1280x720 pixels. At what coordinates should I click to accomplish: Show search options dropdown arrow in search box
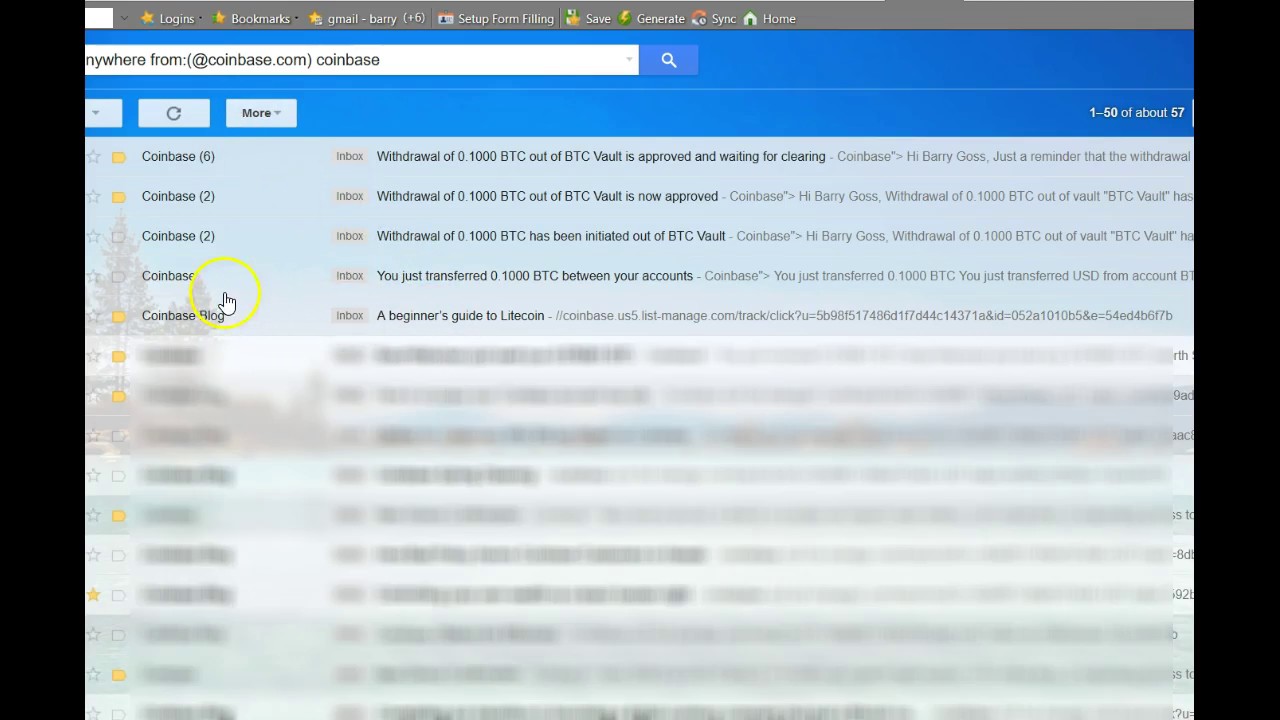629,60
